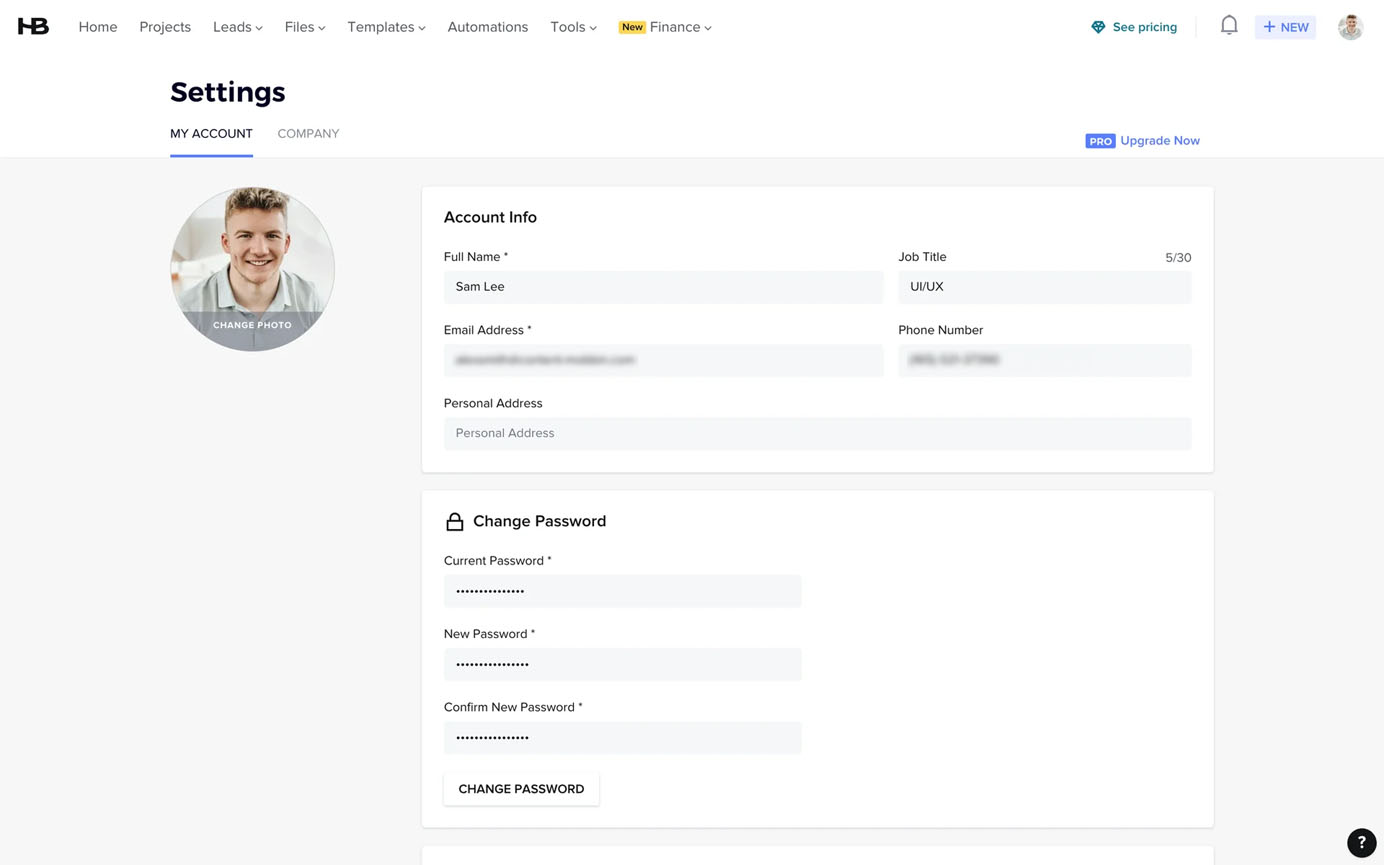
Task: Click the Upgrade Now link
Action: [x=1159, y=140]
